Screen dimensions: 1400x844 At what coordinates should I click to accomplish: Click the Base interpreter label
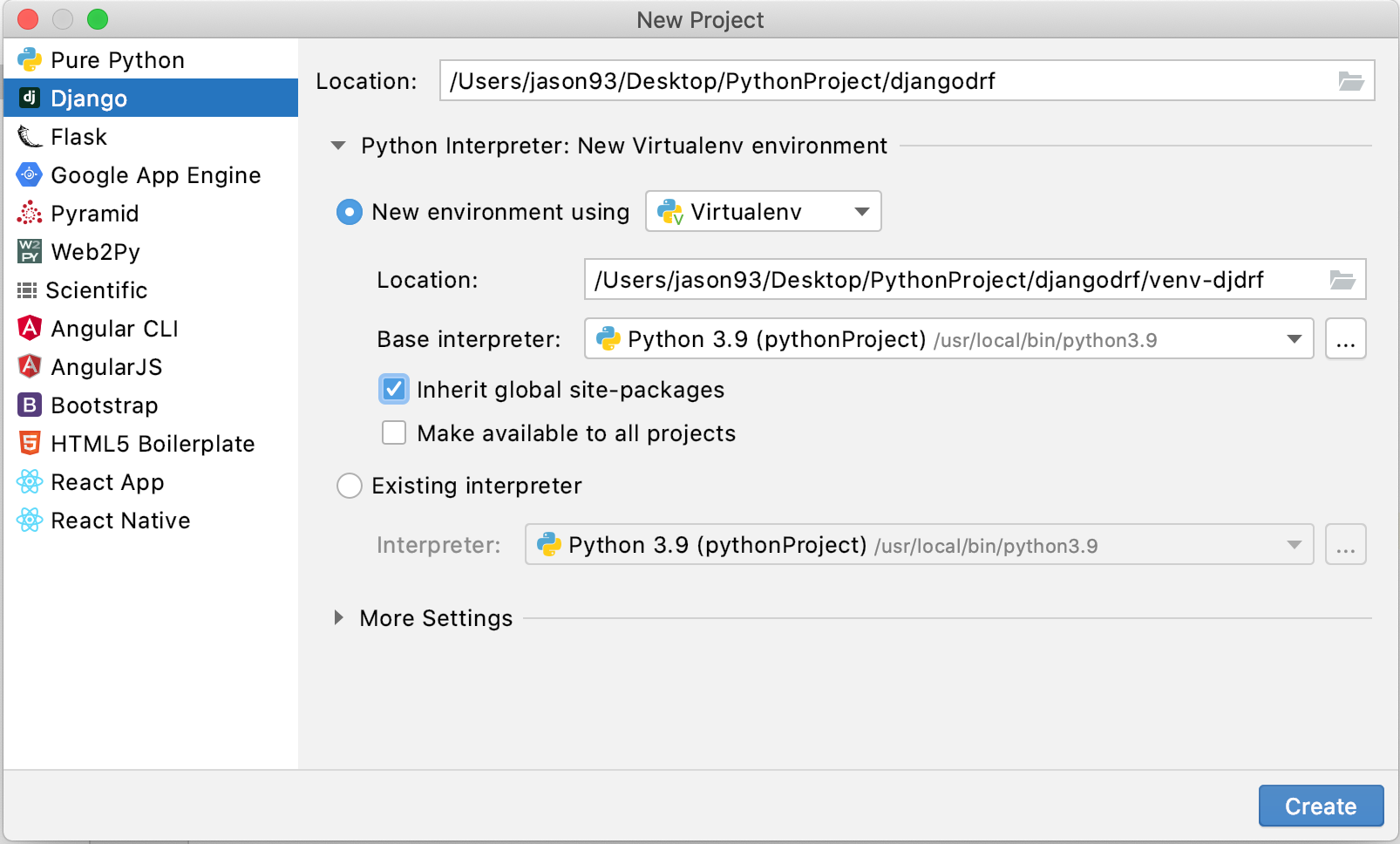469,339
